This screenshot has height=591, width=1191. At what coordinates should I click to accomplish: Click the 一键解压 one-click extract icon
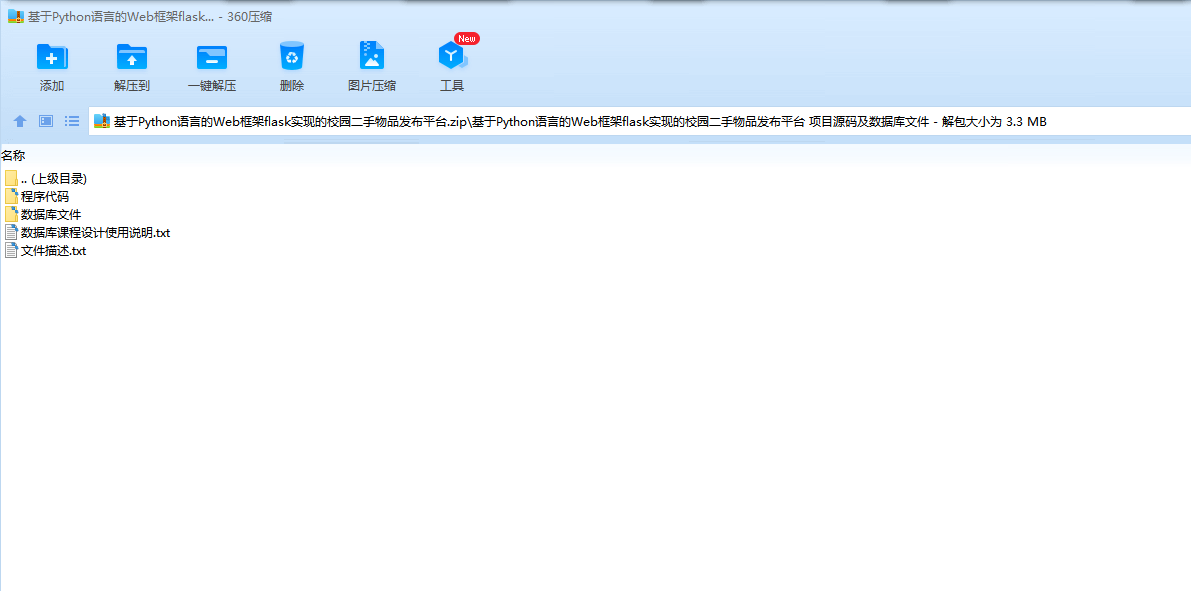coord(212,56)
